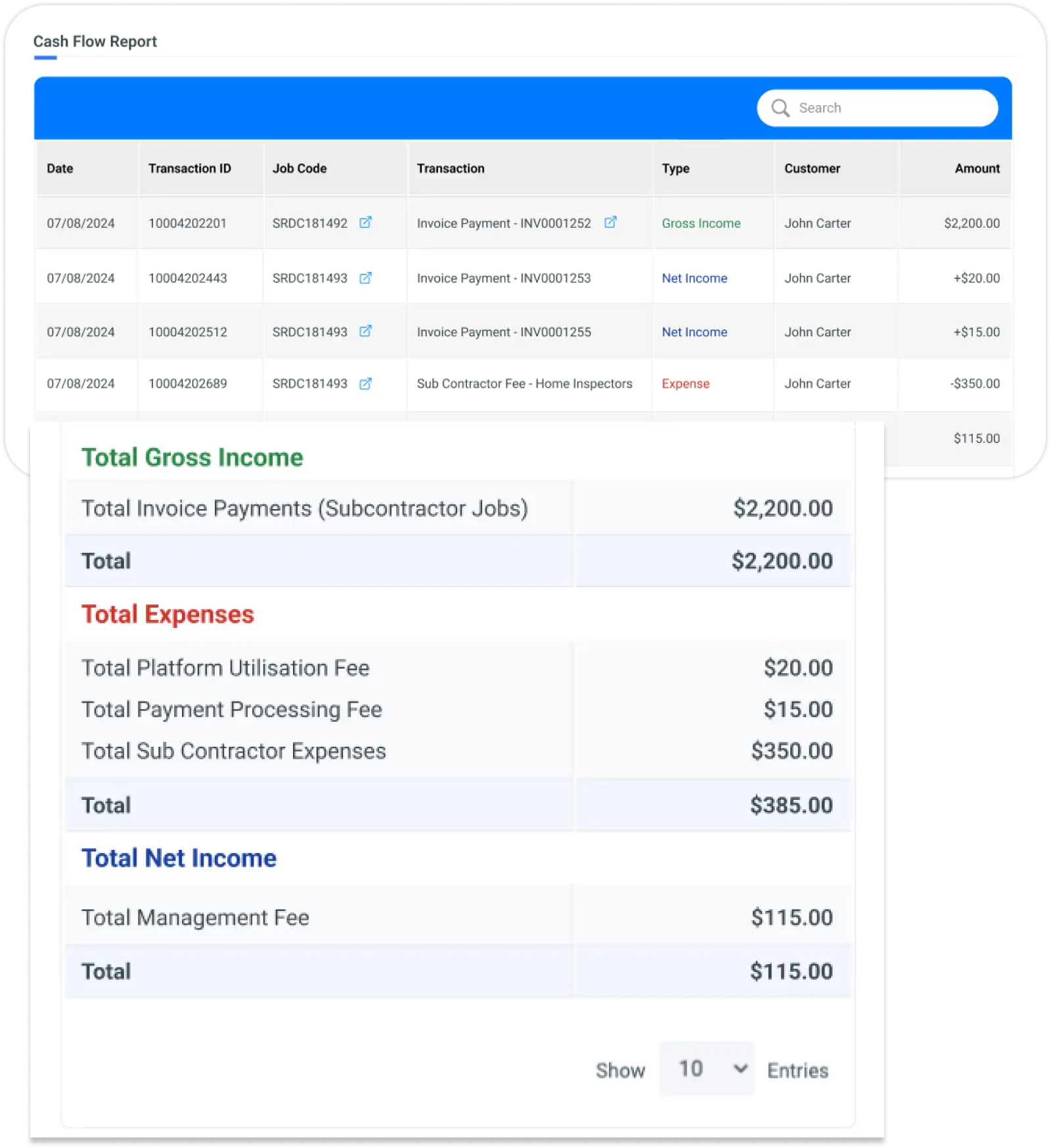Click job code SRDC181492

[x=310, y=223]
